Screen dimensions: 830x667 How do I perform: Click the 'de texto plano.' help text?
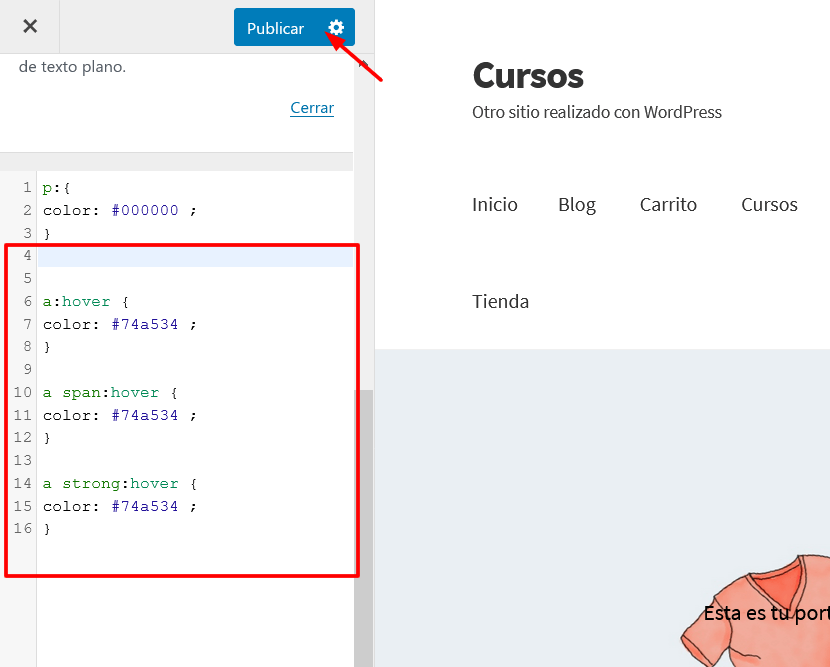click(72, 67)
